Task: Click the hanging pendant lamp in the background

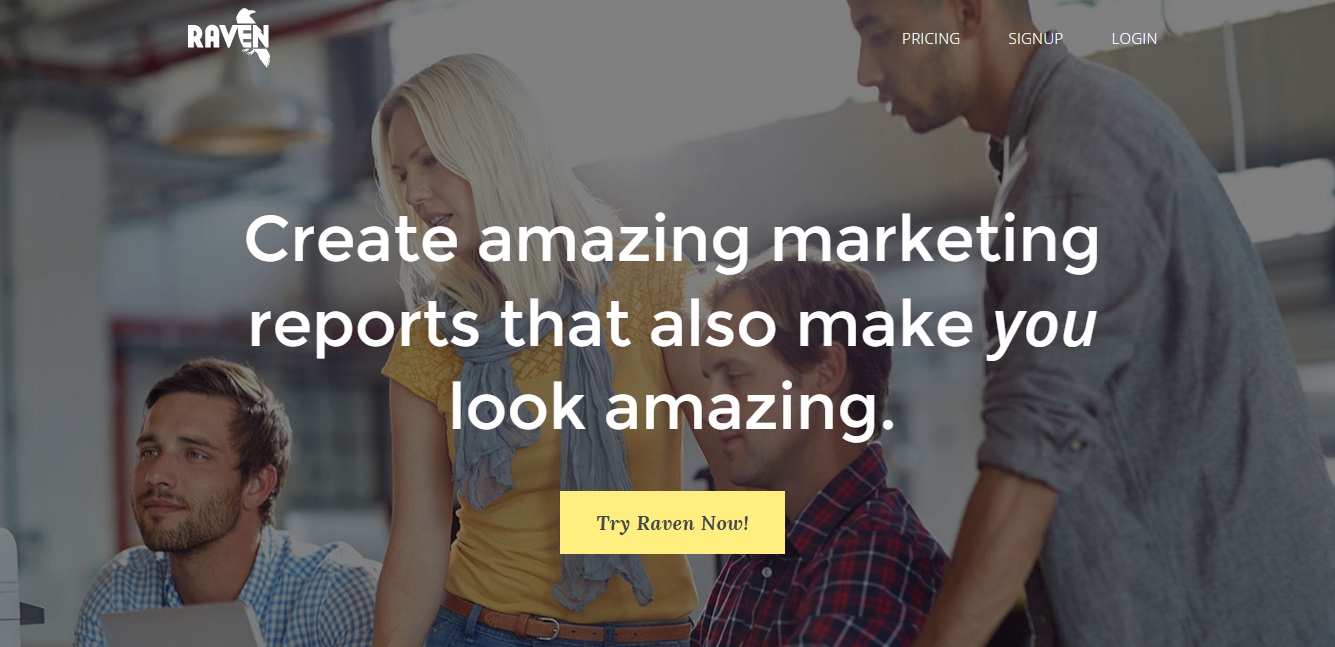Action: point(246,120)
